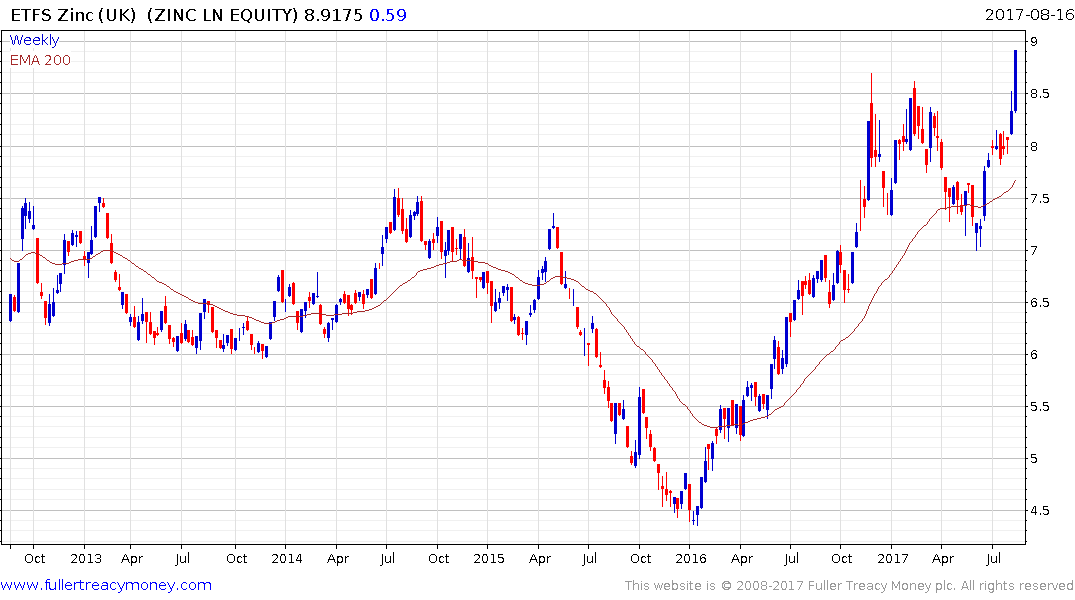Click the '2017' x-axis label
Screen dimensions: 1075x600
pyautogui.click(x=893, y=558)
